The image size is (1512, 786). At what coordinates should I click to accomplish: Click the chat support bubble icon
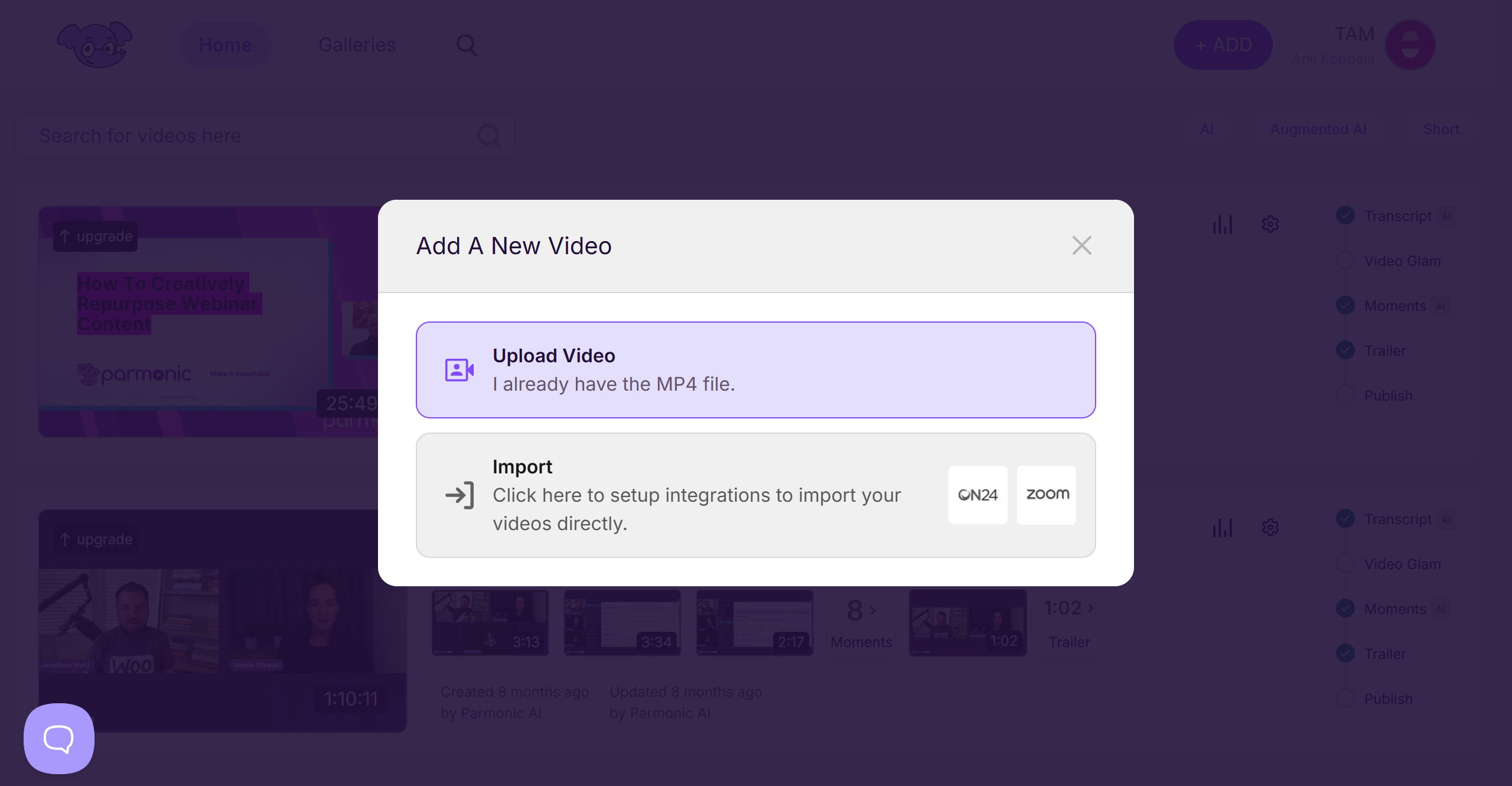click(x=59, y=738)
